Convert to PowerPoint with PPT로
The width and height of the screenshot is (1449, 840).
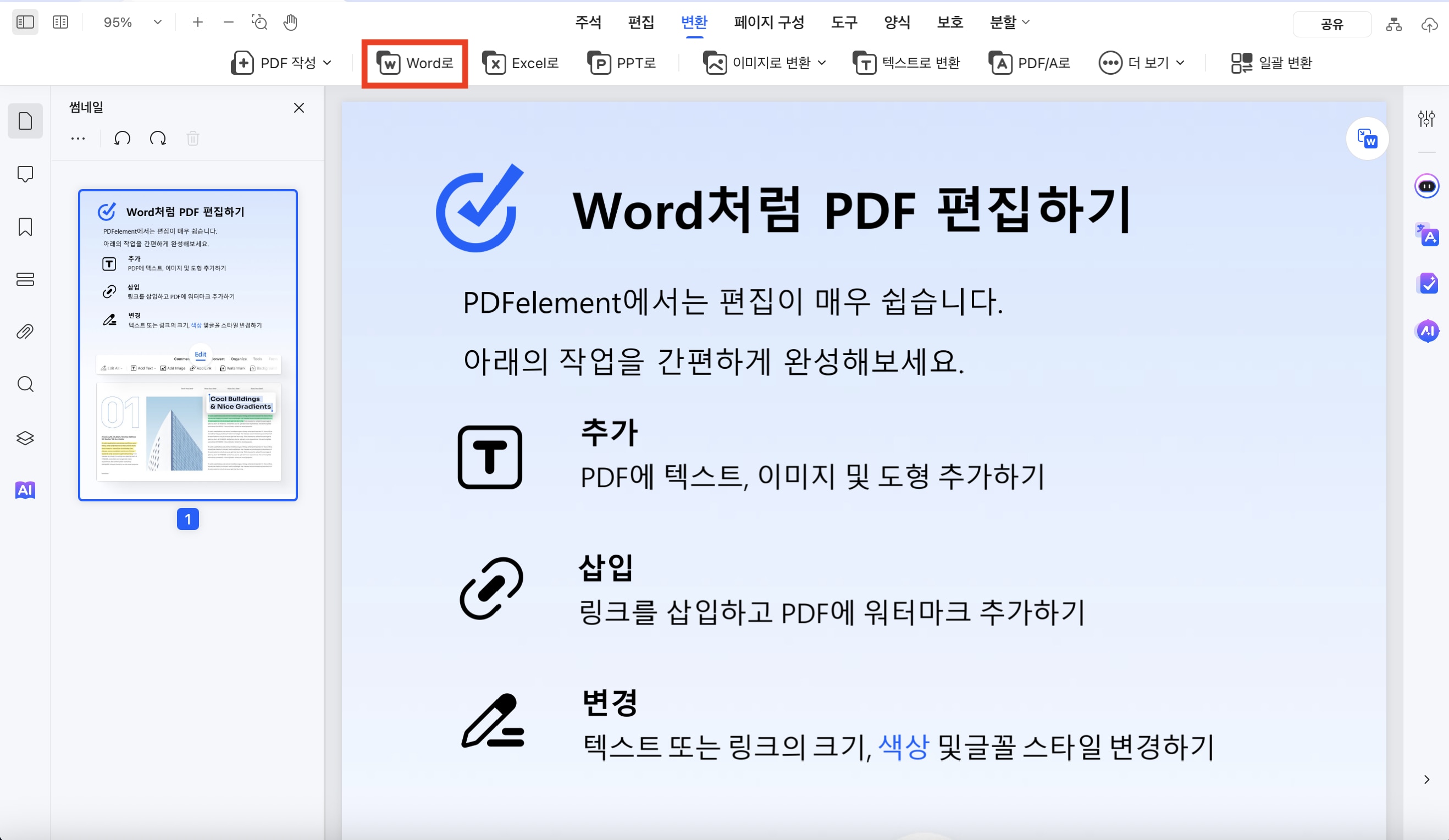[x=622, y=63]
